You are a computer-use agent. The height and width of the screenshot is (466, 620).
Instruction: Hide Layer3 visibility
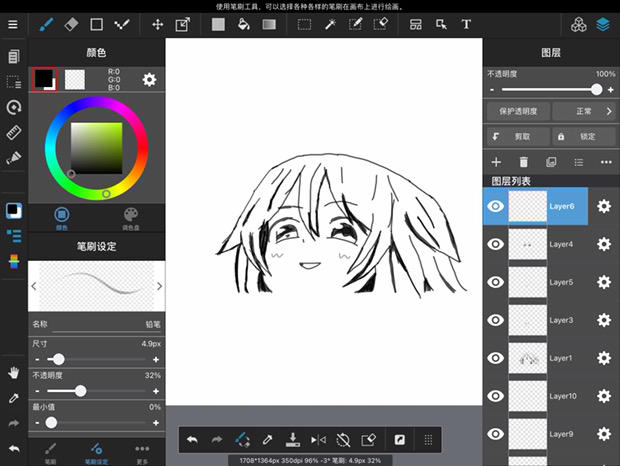(495, 320)
